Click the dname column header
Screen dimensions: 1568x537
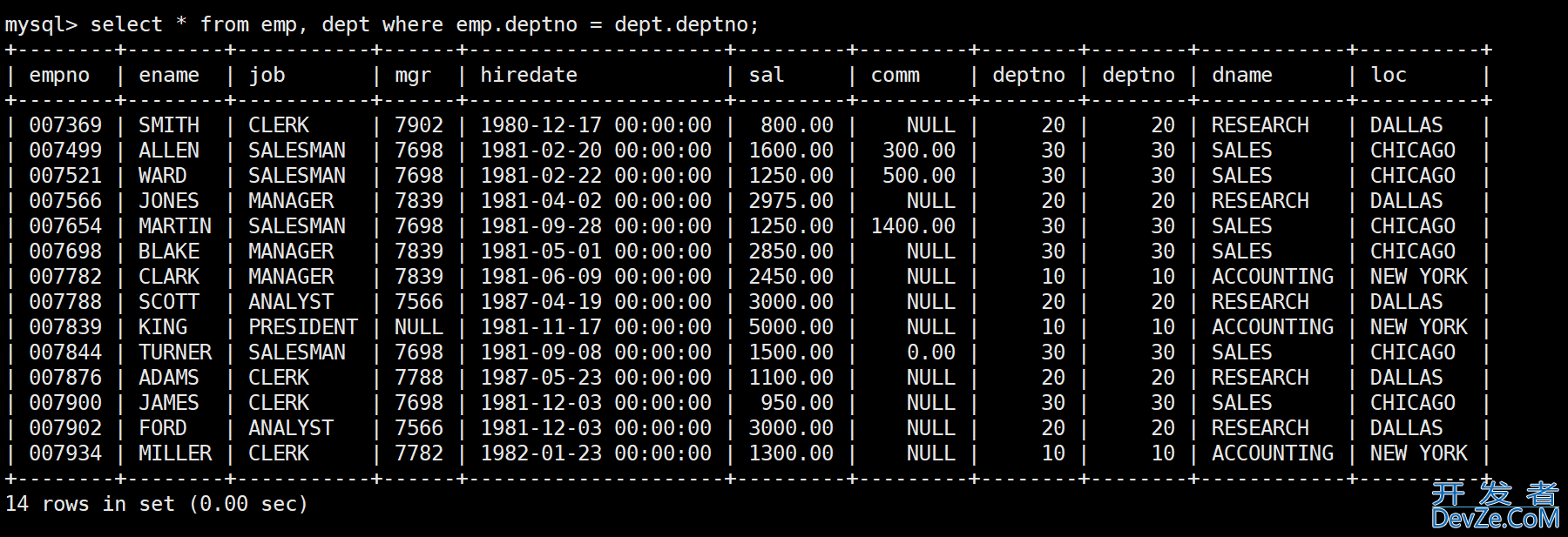click(1242, 76)
